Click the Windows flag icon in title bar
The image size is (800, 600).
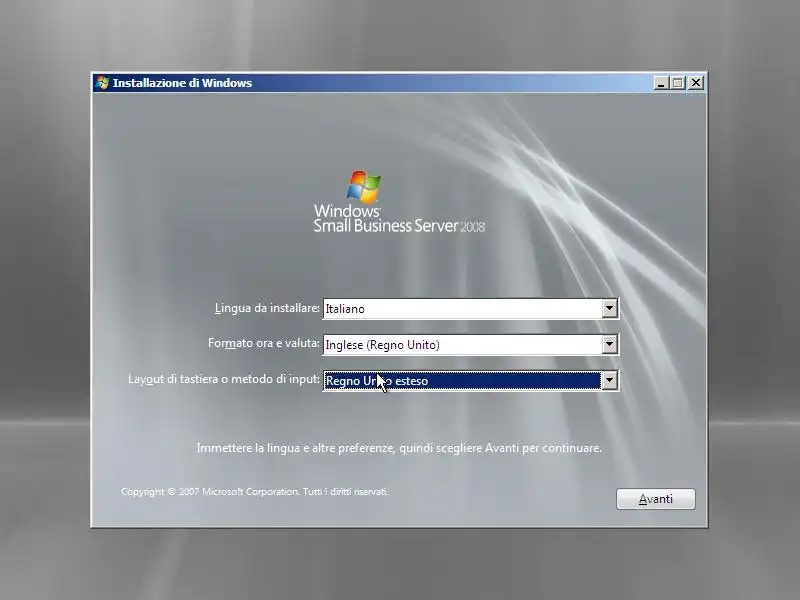pyautogui.click(x=103, y=83)
